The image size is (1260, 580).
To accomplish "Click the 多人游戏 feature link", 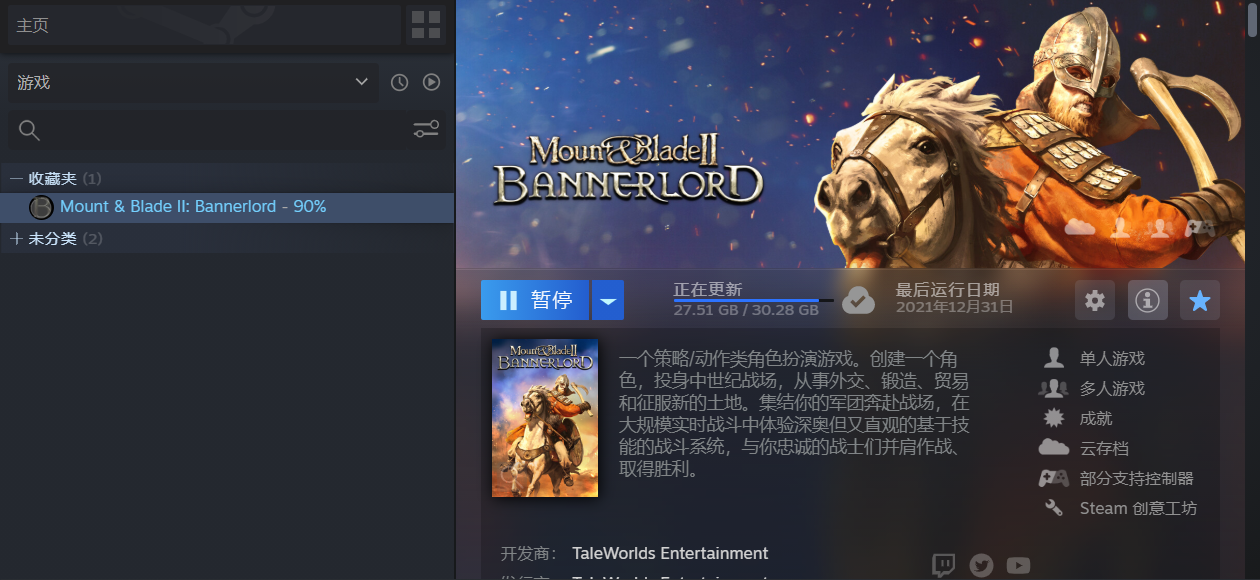I will (x=1112, y=388).
